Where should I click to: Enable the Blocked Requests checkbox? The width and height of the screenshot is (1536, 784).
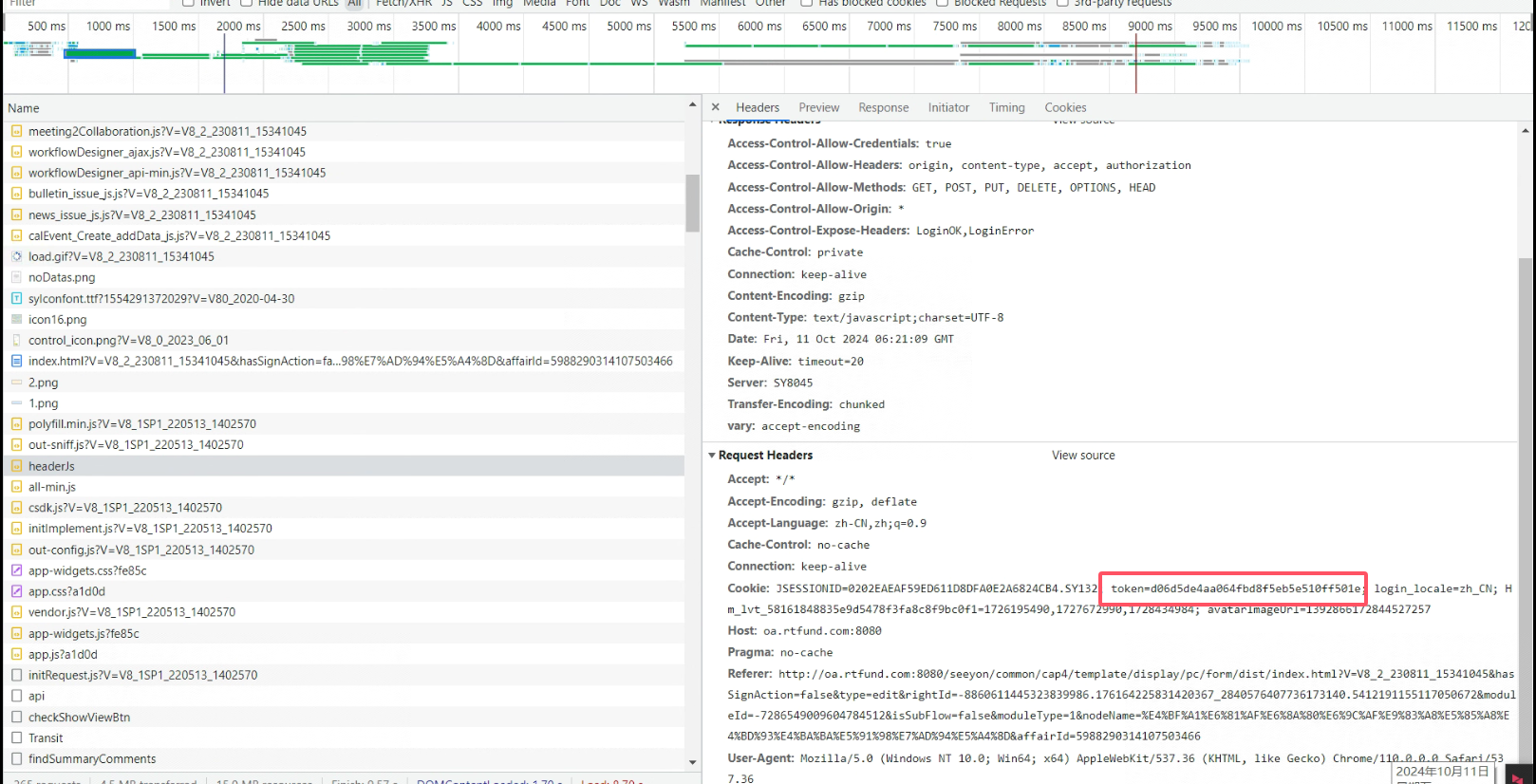pyautogui.click(x=942, y=3)
